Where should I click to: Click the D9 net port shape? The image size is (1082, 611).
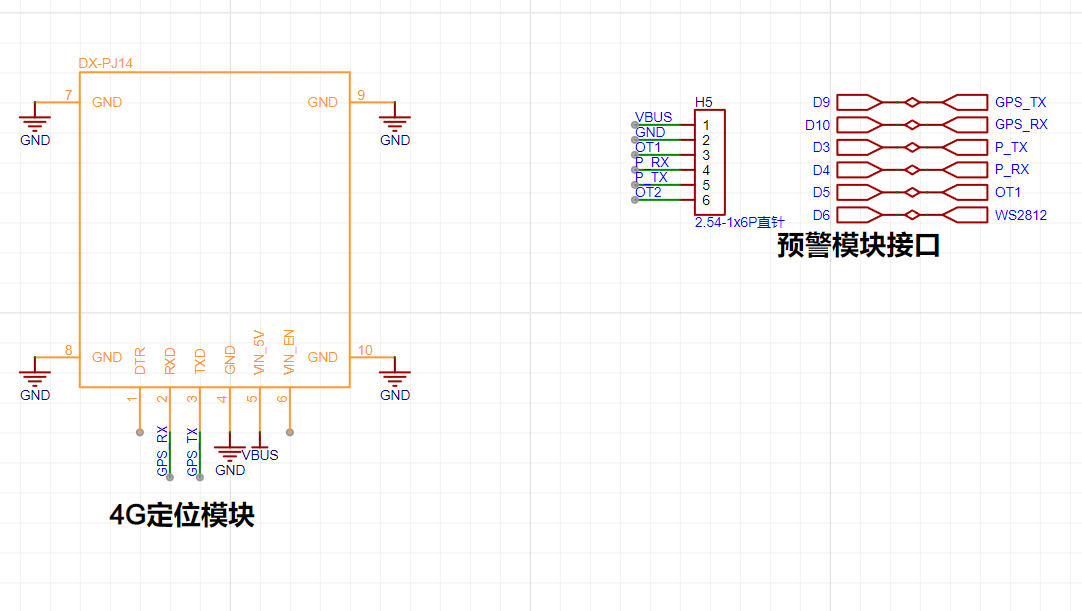click(859, 102)
